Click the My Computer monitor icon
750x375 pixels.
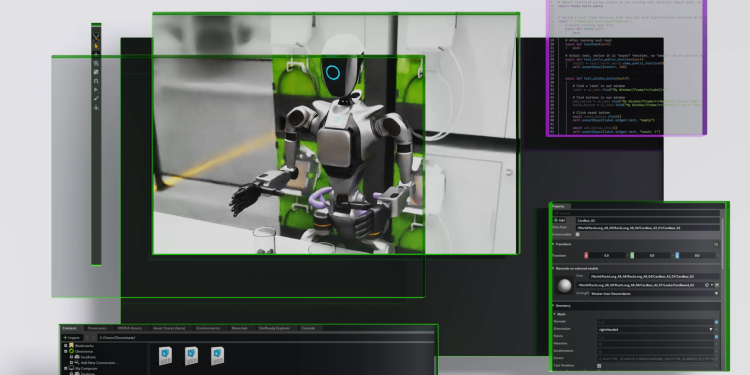[71, 368]
